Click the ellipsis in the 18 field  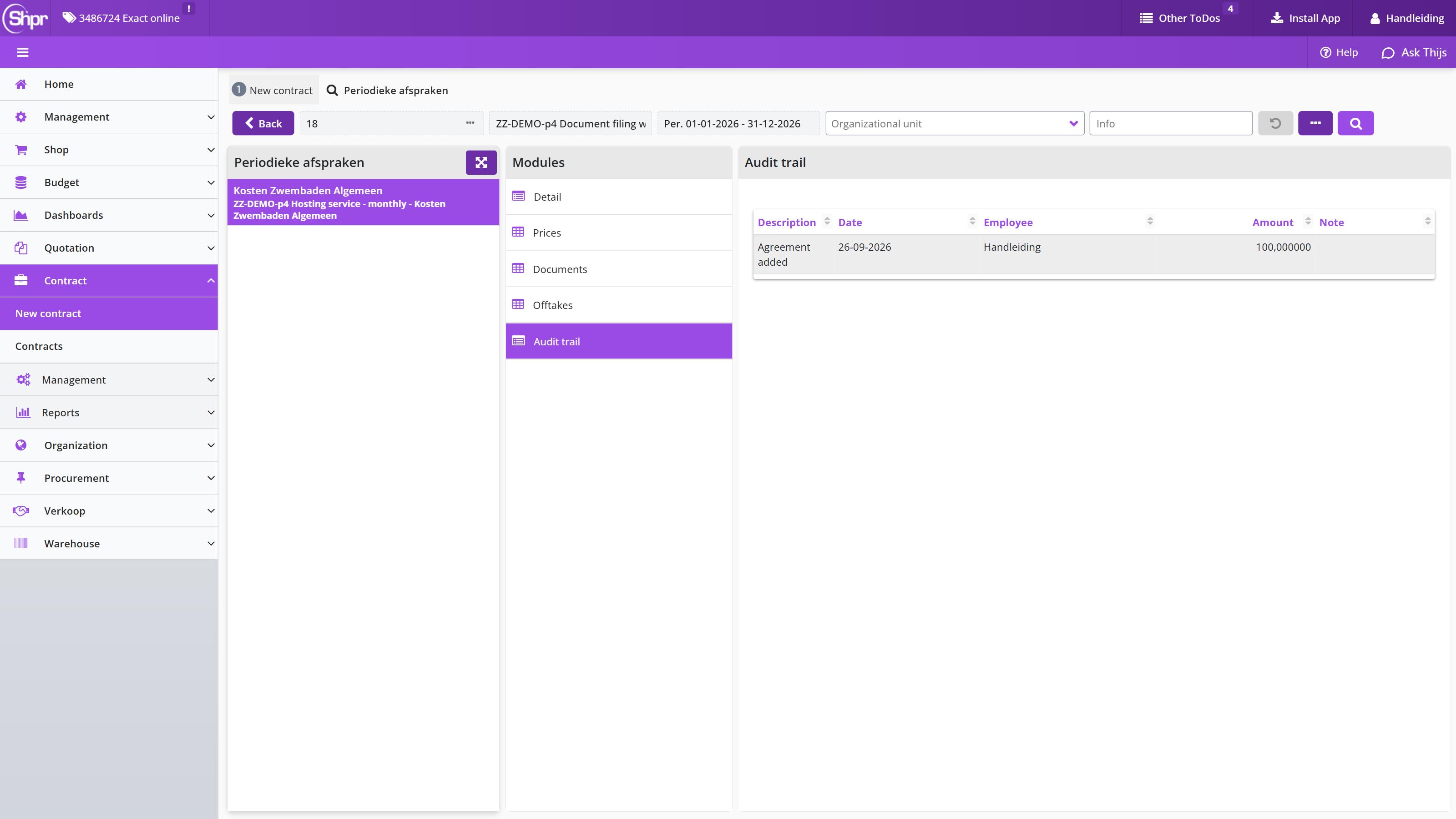[x=470, y=123]
